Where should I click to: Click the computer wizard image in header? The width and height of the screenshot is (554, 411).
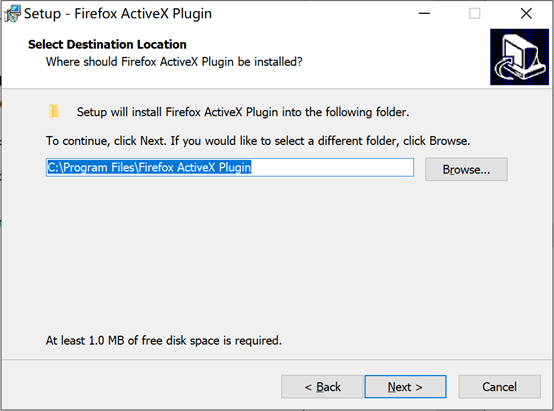[x=519, y=57]
